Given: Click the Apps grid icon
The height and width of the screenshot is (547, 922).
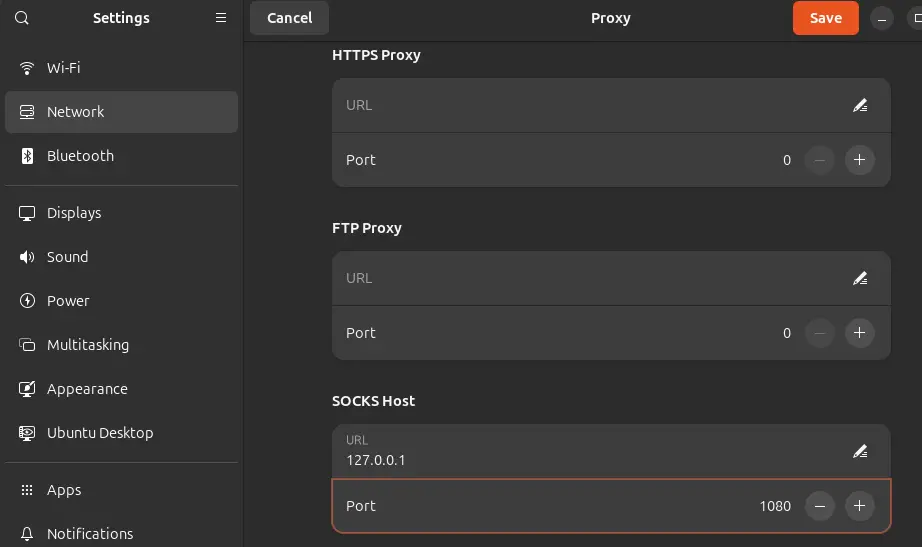Looking at the screenshot, I should click(26, 490).
